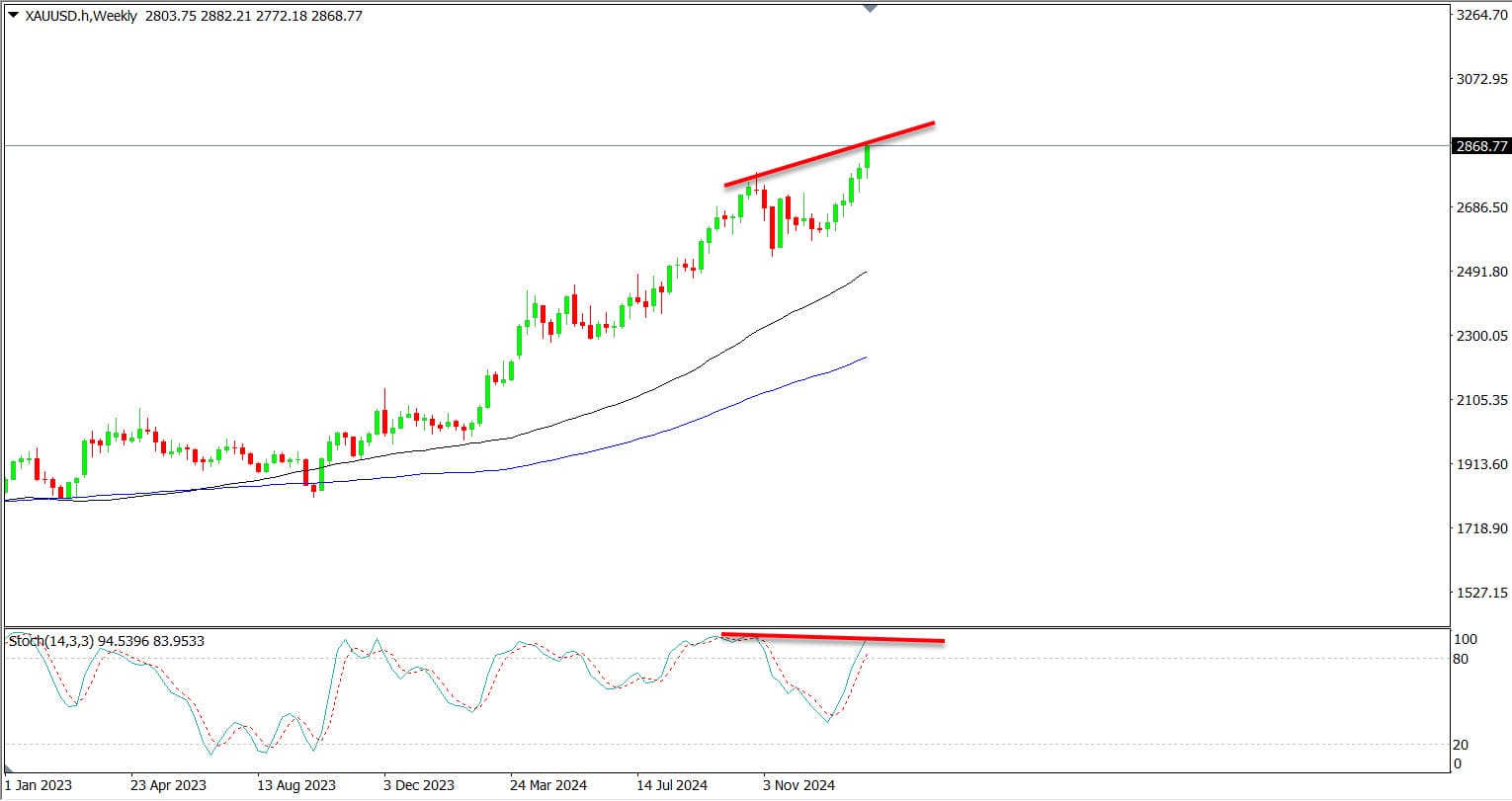Select the blue moving average line end
The height and width of the screenshot is (801, 1512).
(x=865, y=358)
